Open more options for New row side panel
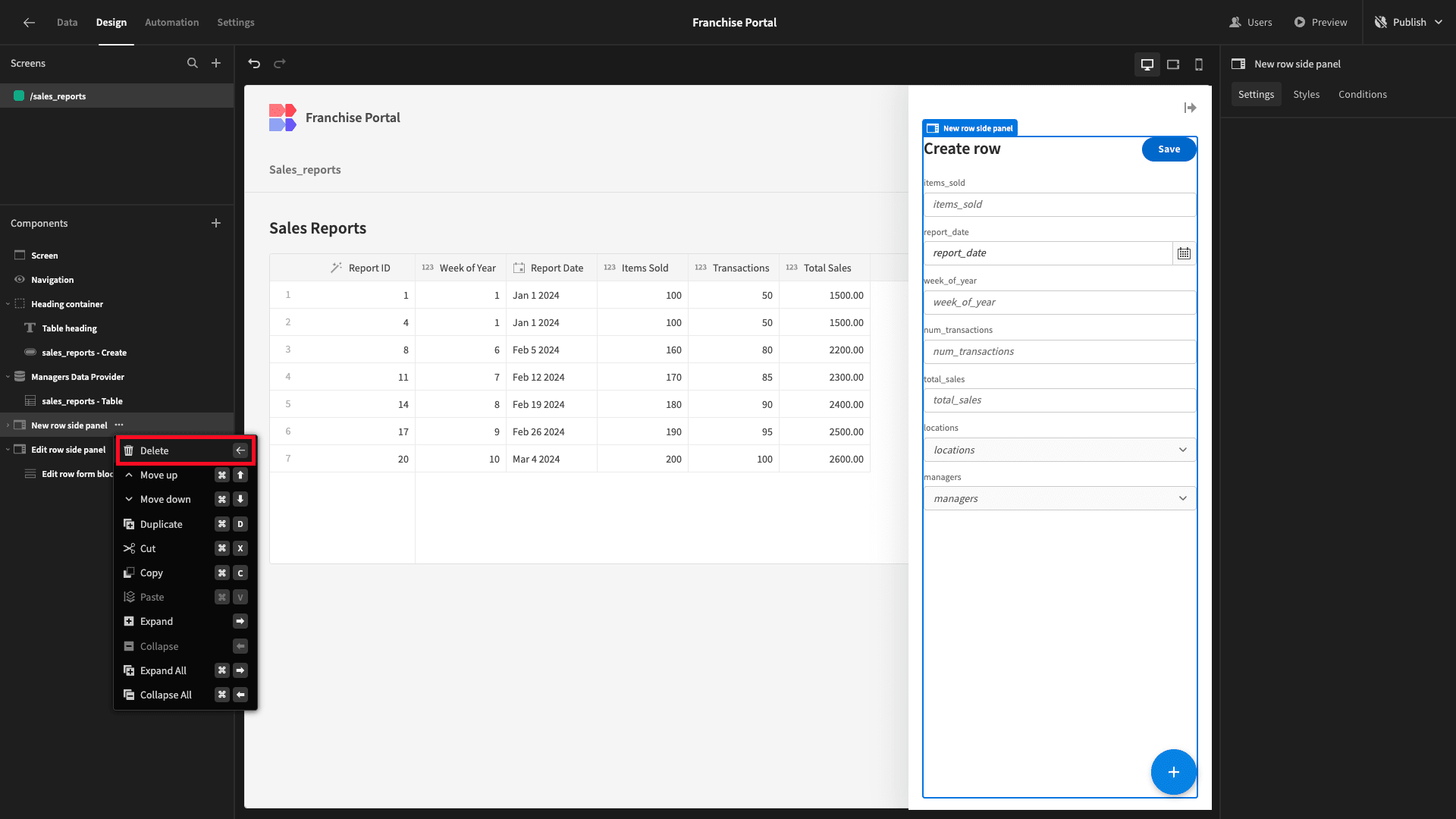 (119, 425)
